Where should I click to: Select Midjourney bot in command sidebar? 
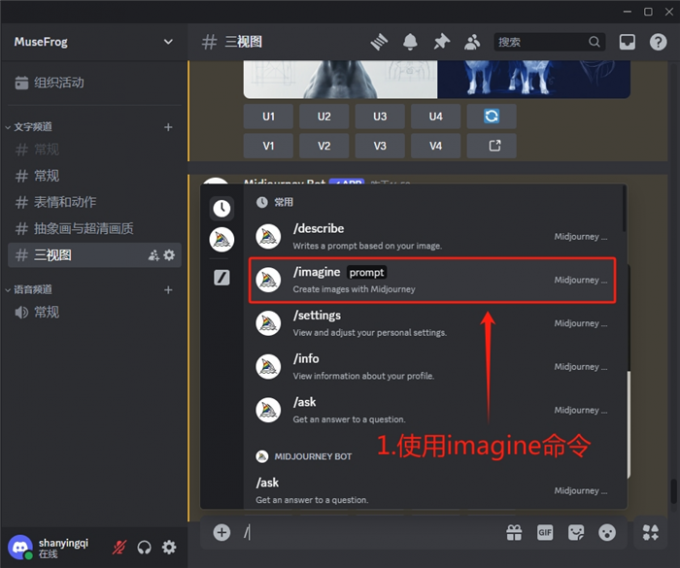coord(222,239)
